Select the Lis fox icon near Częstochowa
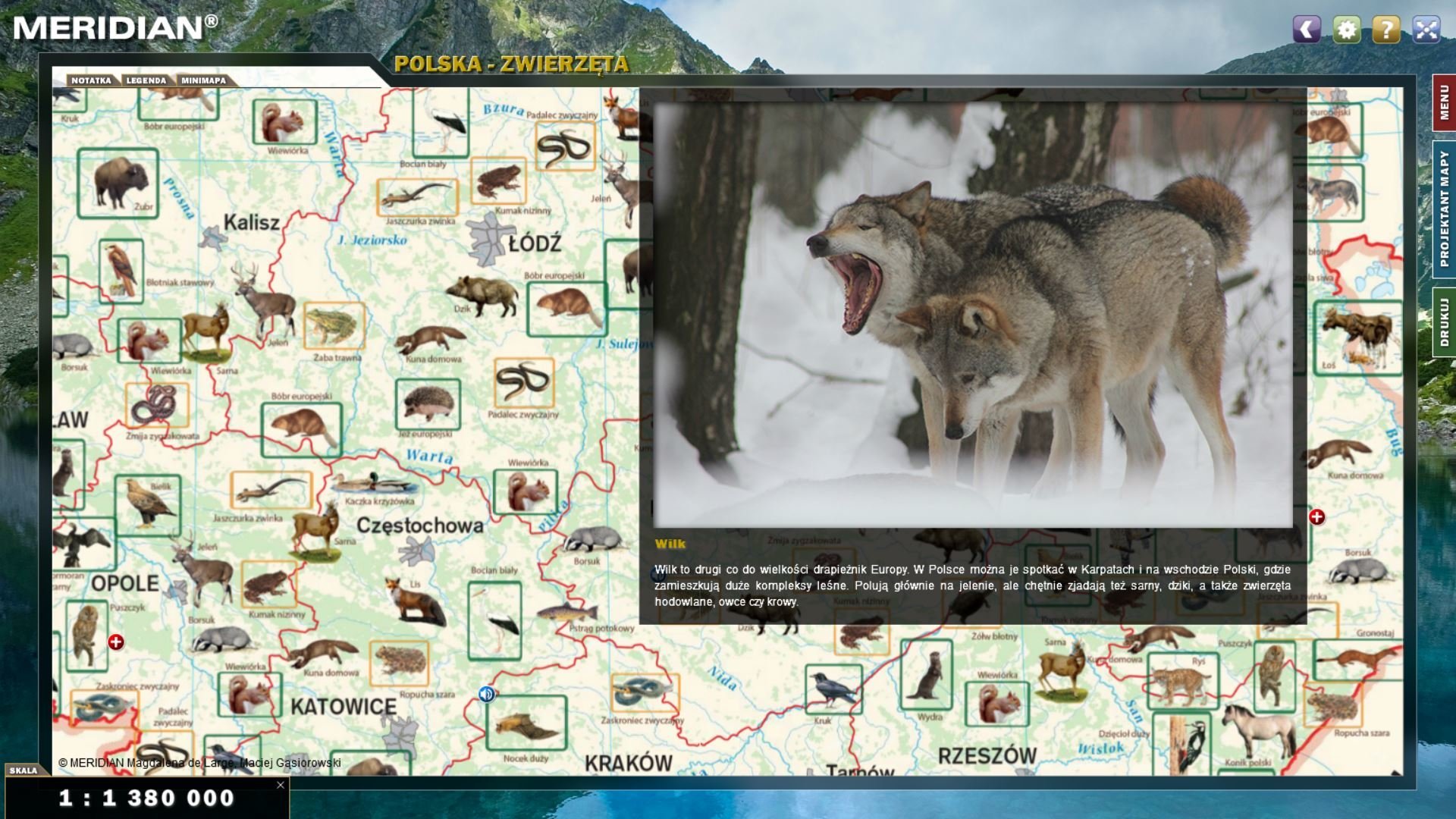 point(414,601)
